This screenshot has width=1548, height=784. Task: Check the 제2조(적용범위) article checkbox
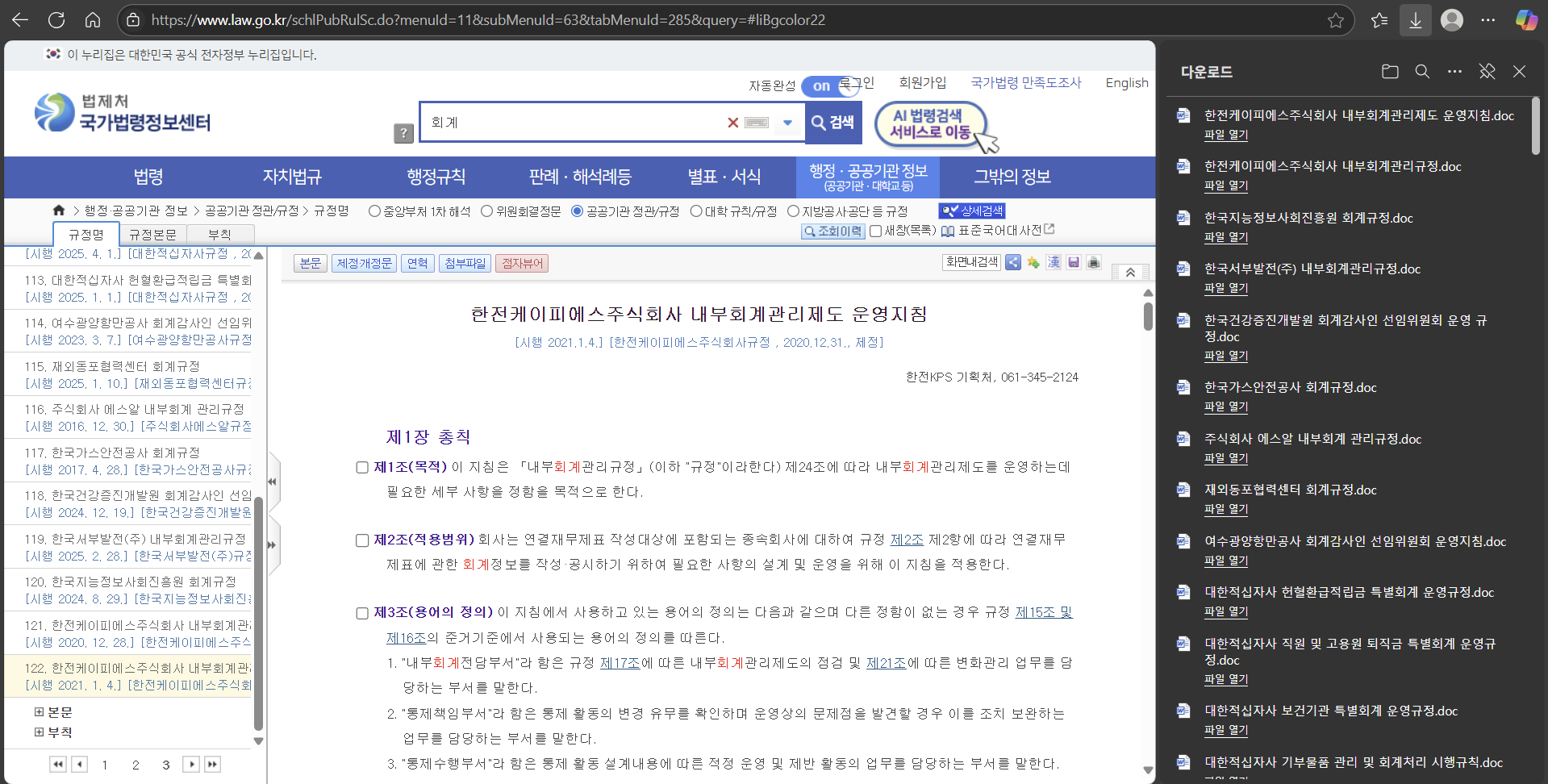pos(362,540)
